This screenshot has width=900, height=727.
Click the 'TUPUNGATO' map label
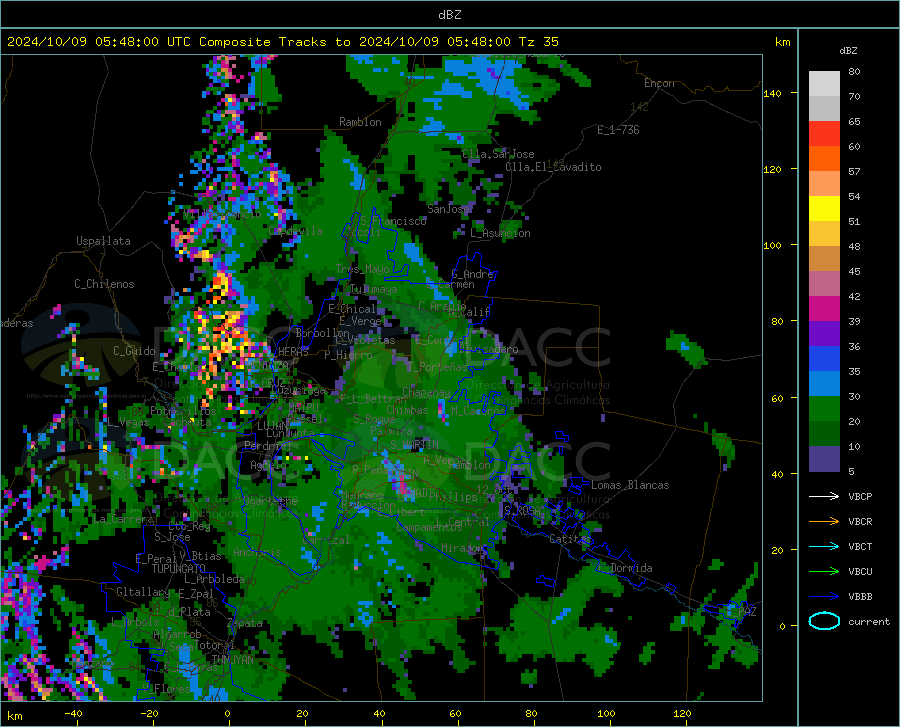179,569
